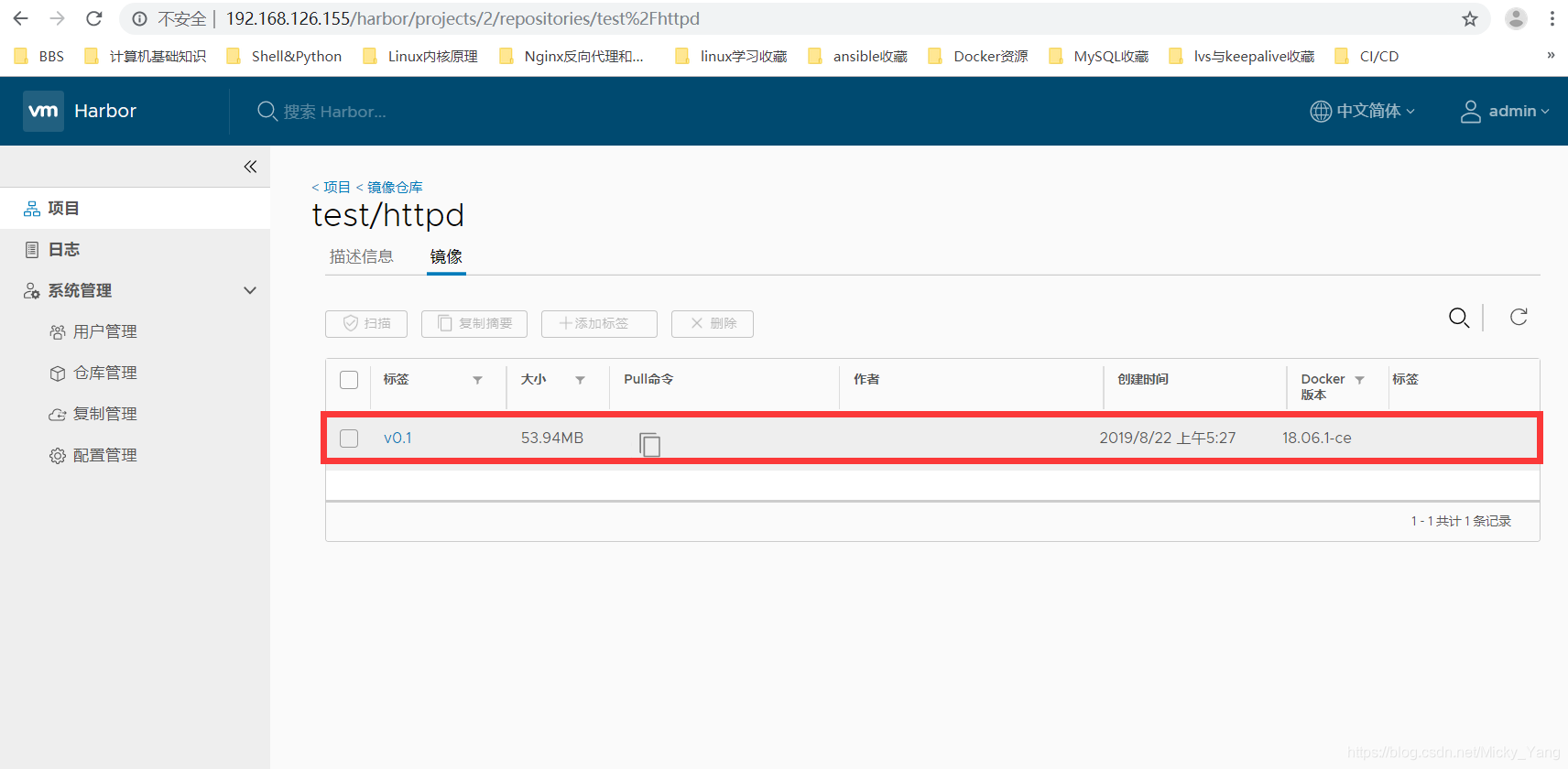Click the 作者 column header
Screen dimensions: 1568x769
(866, 379)
